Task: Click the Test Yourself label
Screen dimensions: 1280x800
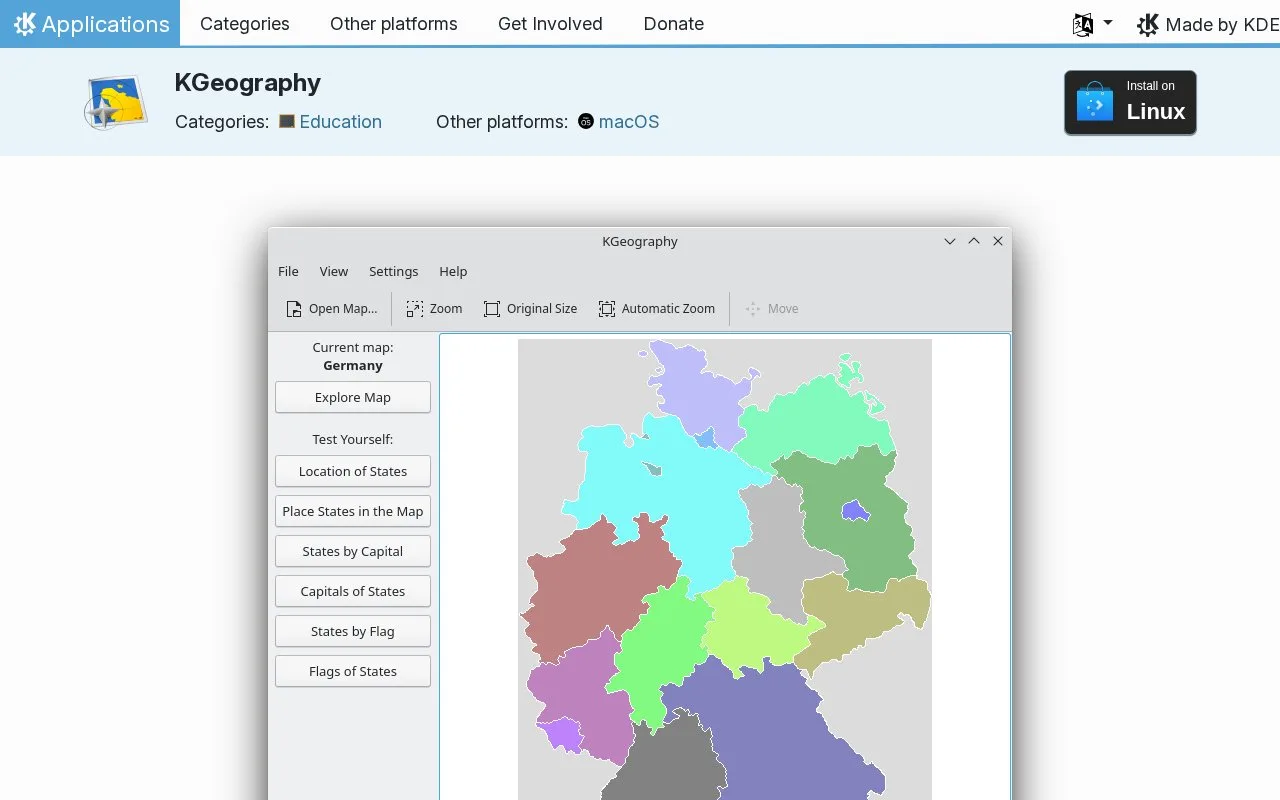Action: tap(353, 439)
